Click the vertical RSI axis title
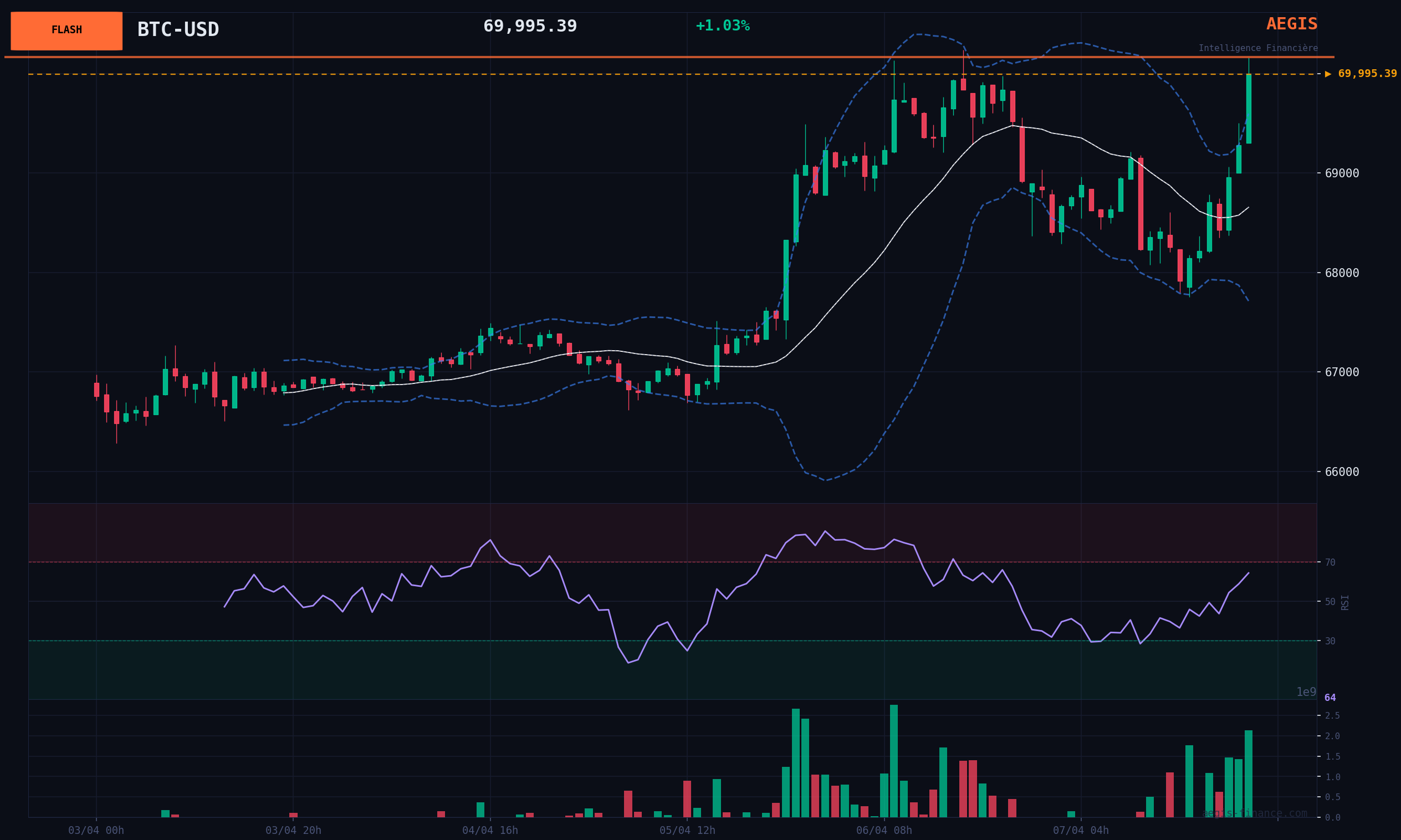 point(1345,602)
